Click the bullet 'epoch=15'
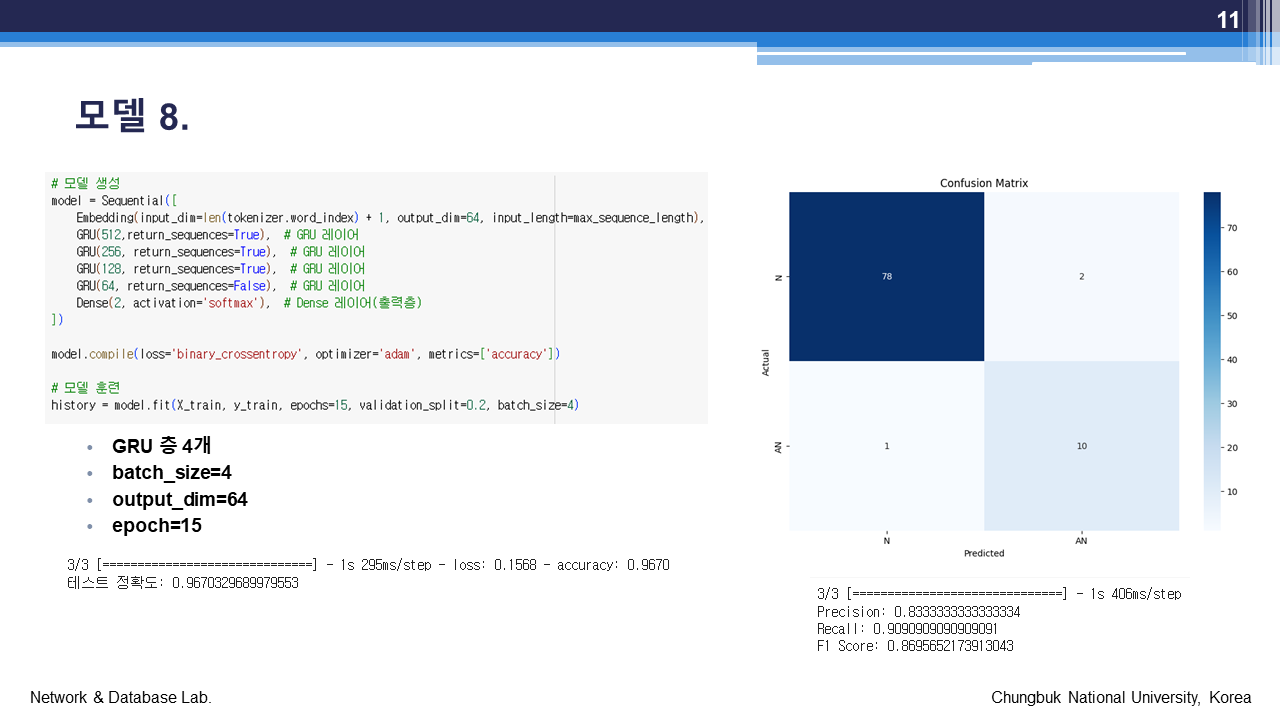The width and height of the screenshot is (1280, 720). [157, 525]
